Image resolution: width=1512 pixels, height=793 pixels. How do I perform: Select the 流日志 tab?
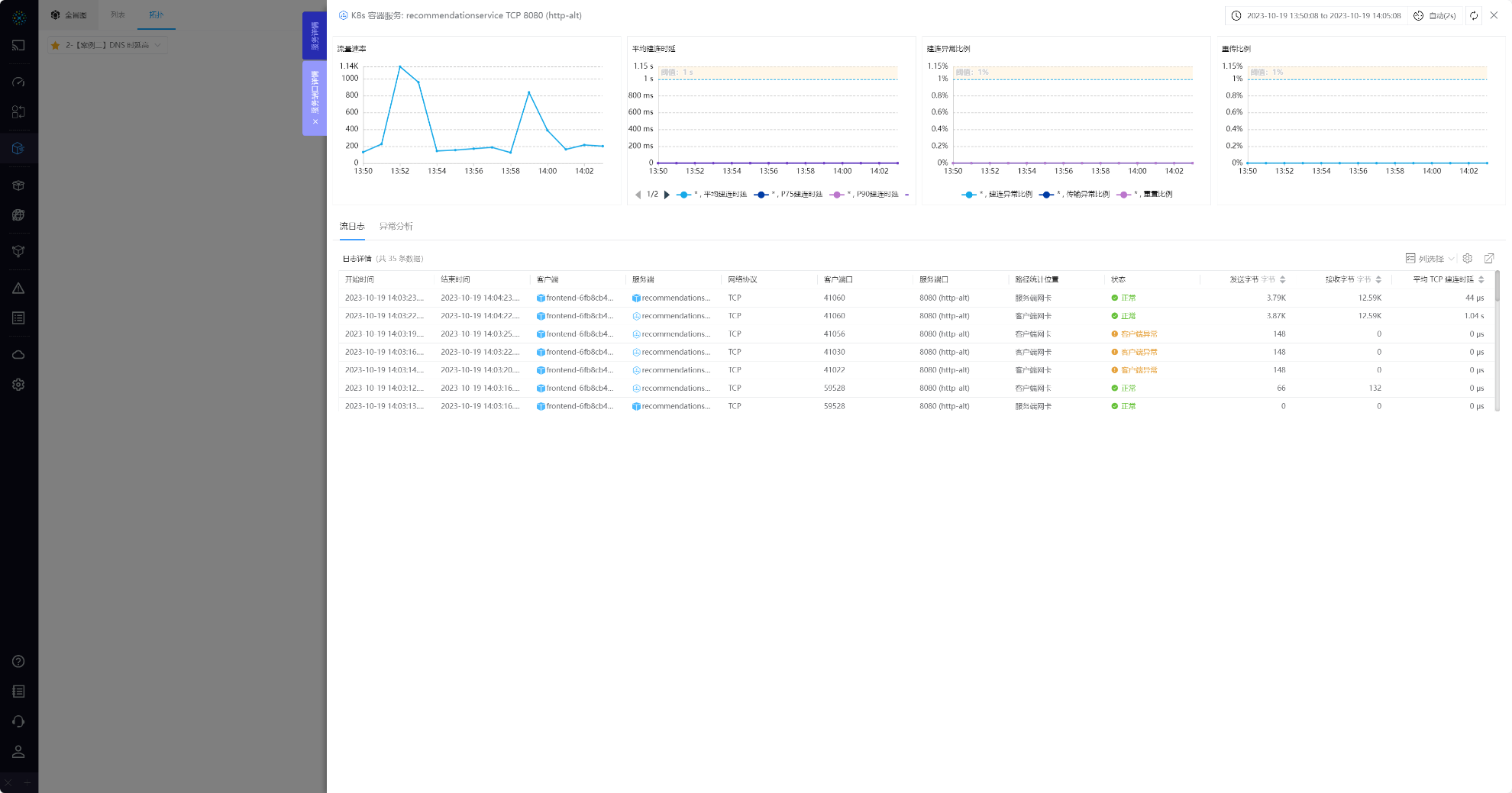pos(352,227)
